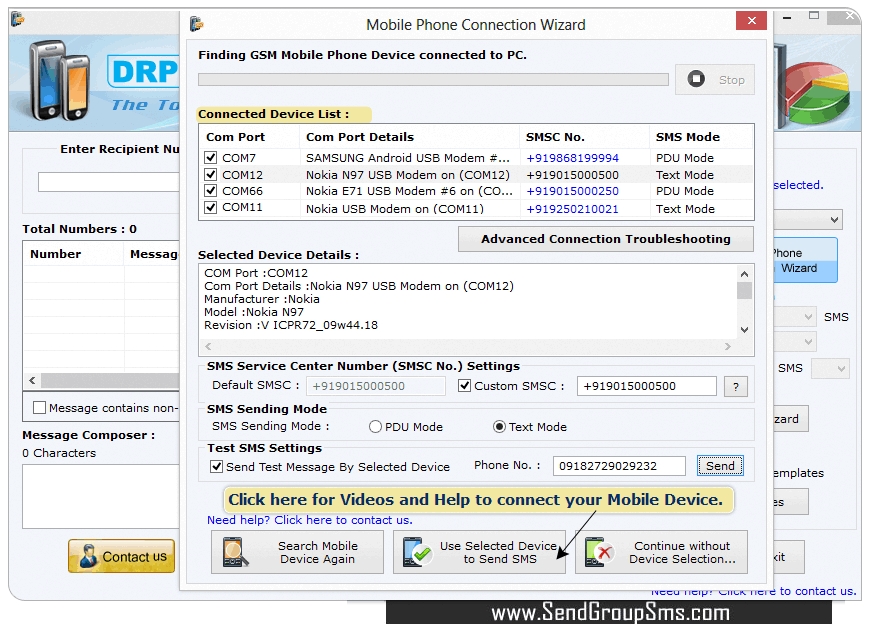Click the main window title bar app icon
Screen dimensions: 870x629
(18, 19)
